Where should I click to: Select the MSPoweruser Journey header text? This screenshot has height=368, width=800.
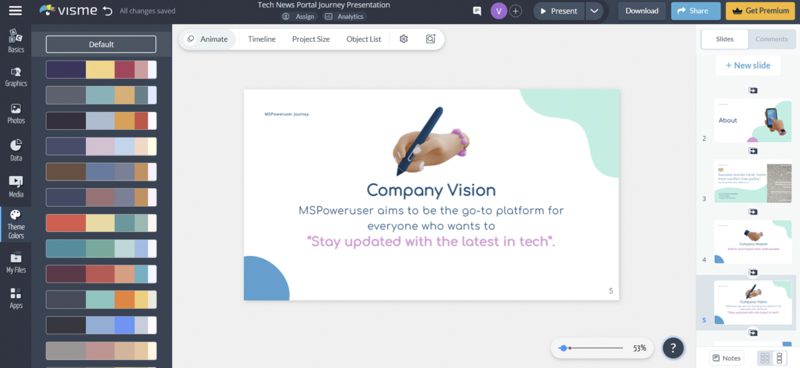coord(287,114)
